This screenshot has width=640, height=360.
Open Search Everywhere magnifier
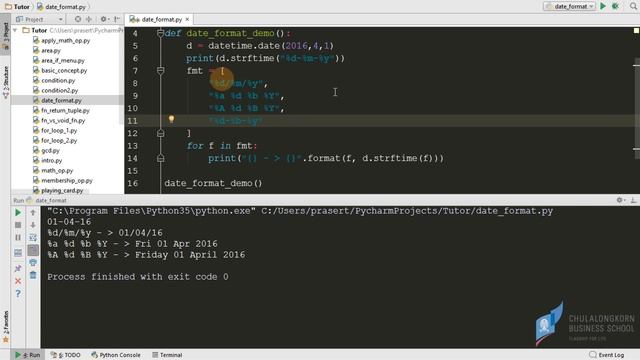coord(633,6)
